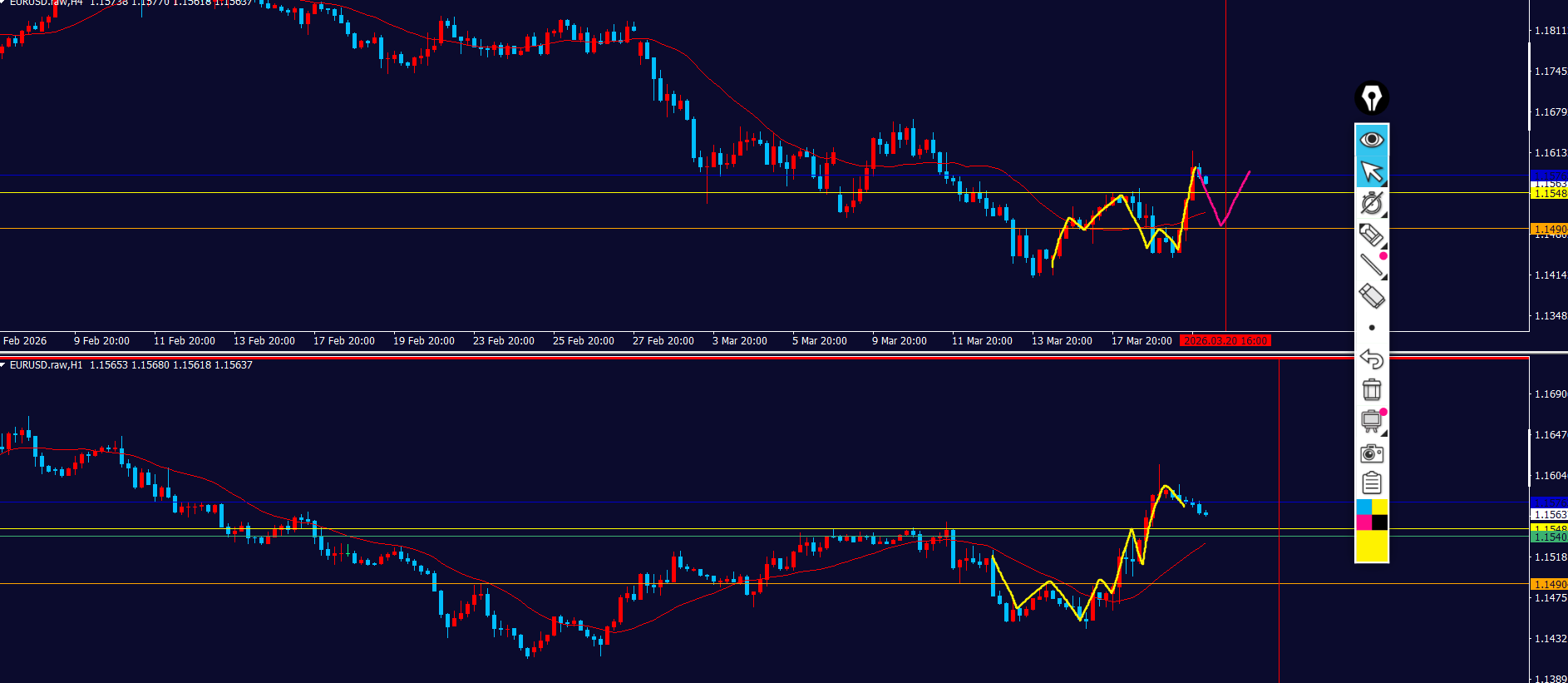The height and width of the screenshot is (683, 1568).
Task: Open the clipboard menu icon
Action: (x=1371, y=483)
